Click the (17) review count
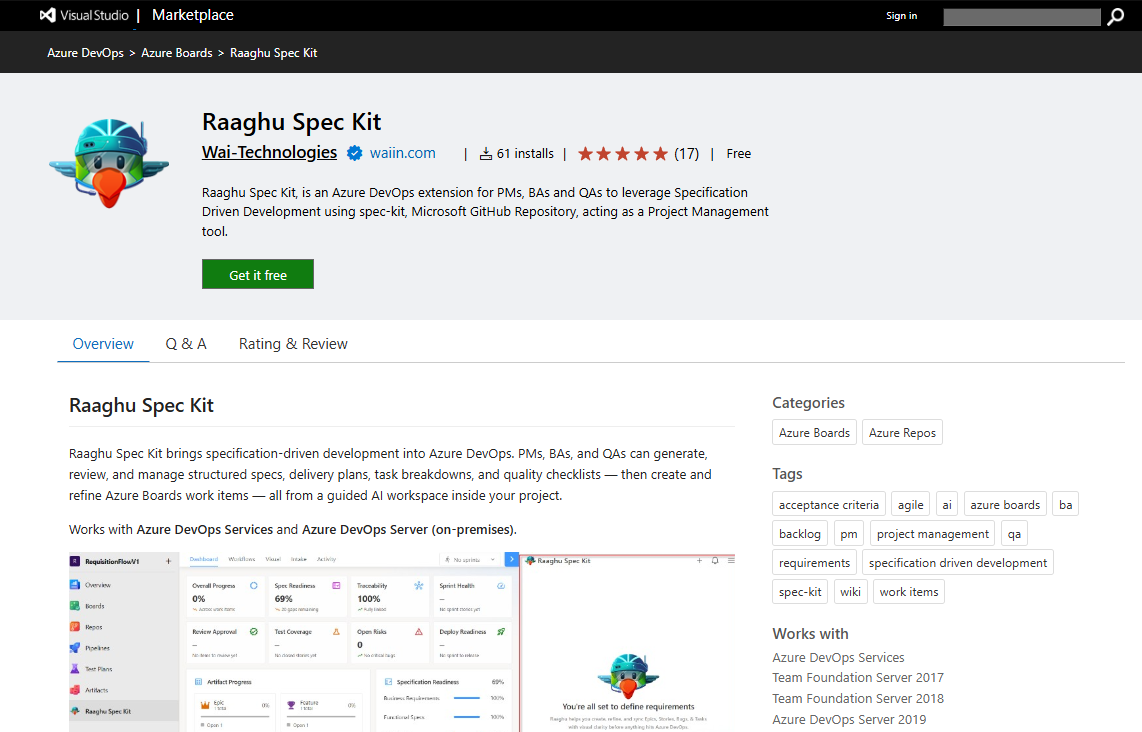Image resolution: width=1142 pixels, height=732 pixels. point(686,154)
